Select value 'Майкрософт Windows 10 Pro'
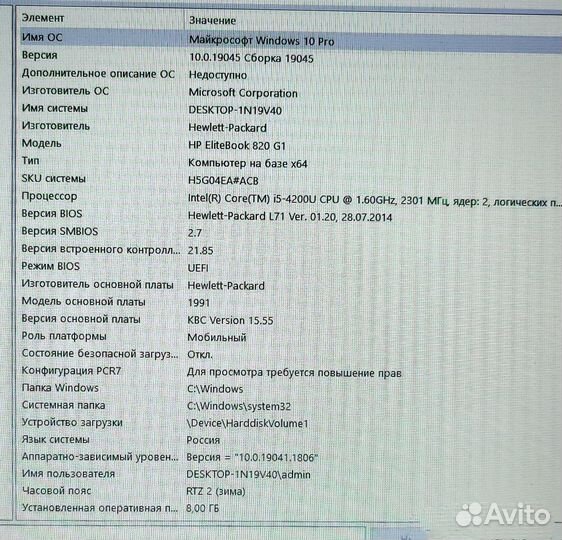Viewport: 562px width, 540px height. point(261,40)
